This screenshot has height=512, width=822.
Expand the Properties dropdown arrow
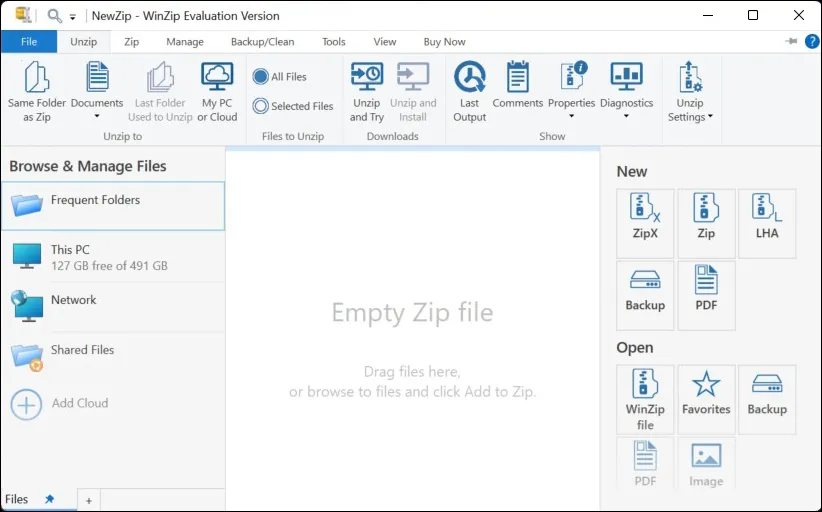pos(572,116)
